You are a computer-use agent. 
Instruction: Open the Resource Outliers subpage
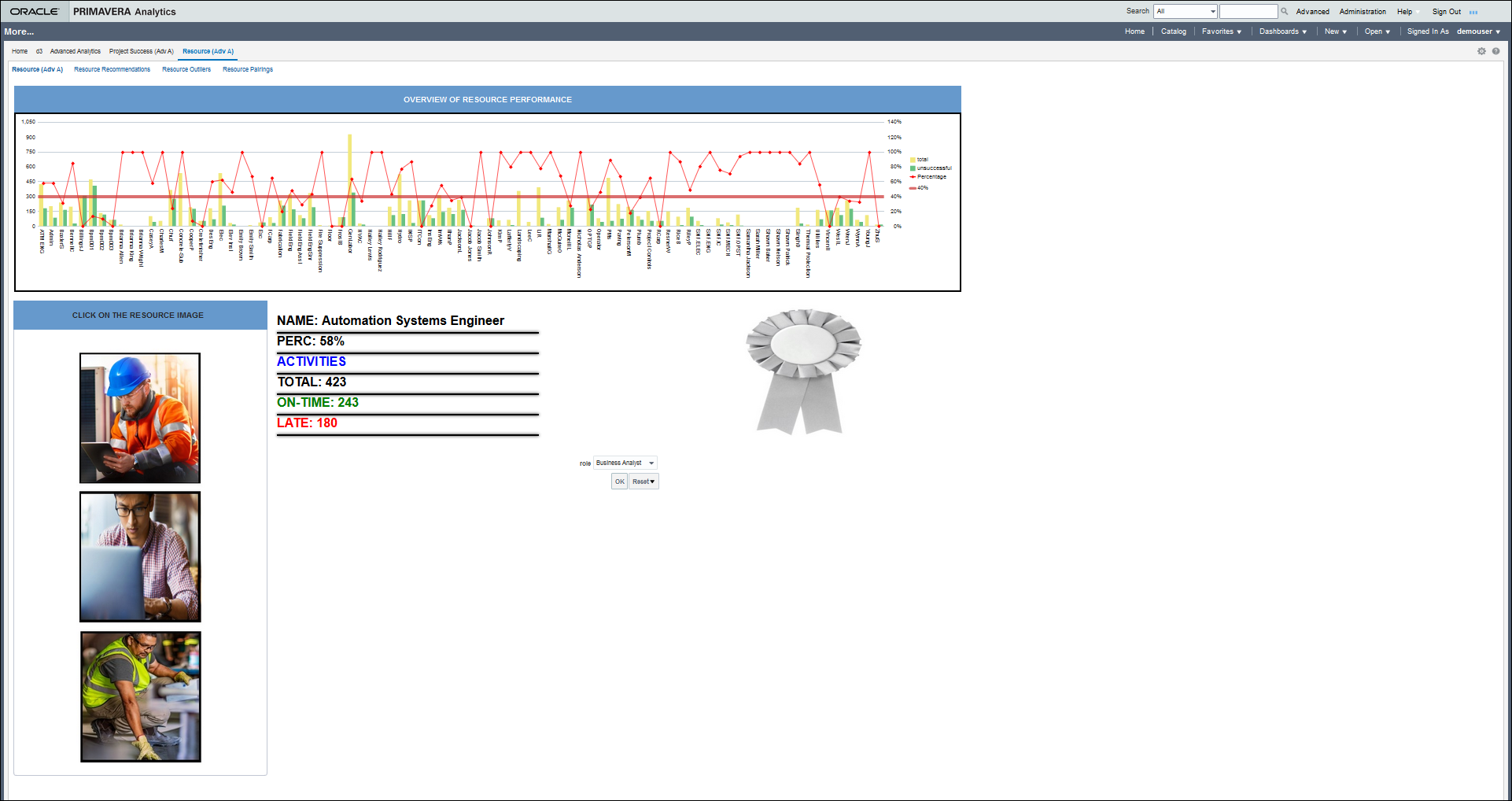(186, 69)
